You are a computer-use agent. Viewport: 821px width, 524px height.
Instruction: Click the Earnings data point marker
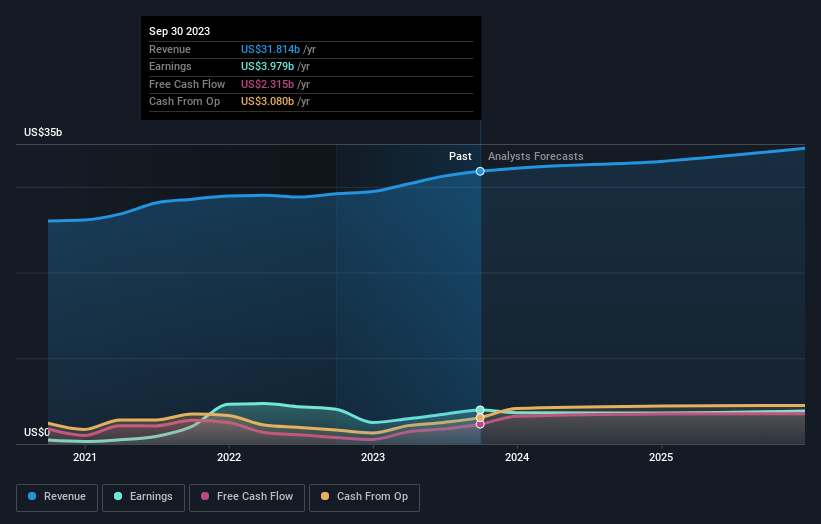pyautogui.click(x=480, y=410)
